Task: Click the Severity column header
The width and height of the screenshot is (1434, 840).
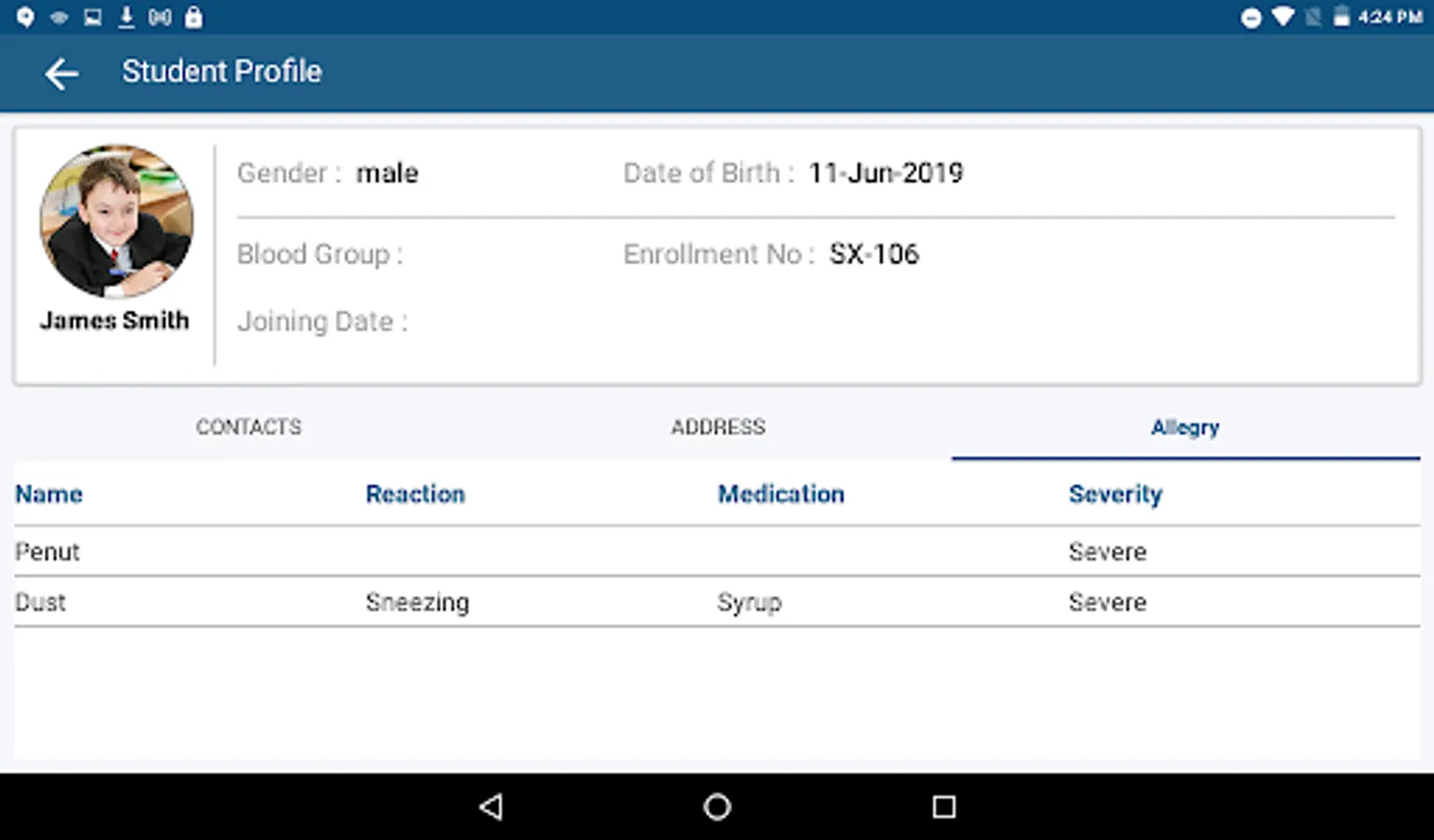Action: (x=1116, y=495)
